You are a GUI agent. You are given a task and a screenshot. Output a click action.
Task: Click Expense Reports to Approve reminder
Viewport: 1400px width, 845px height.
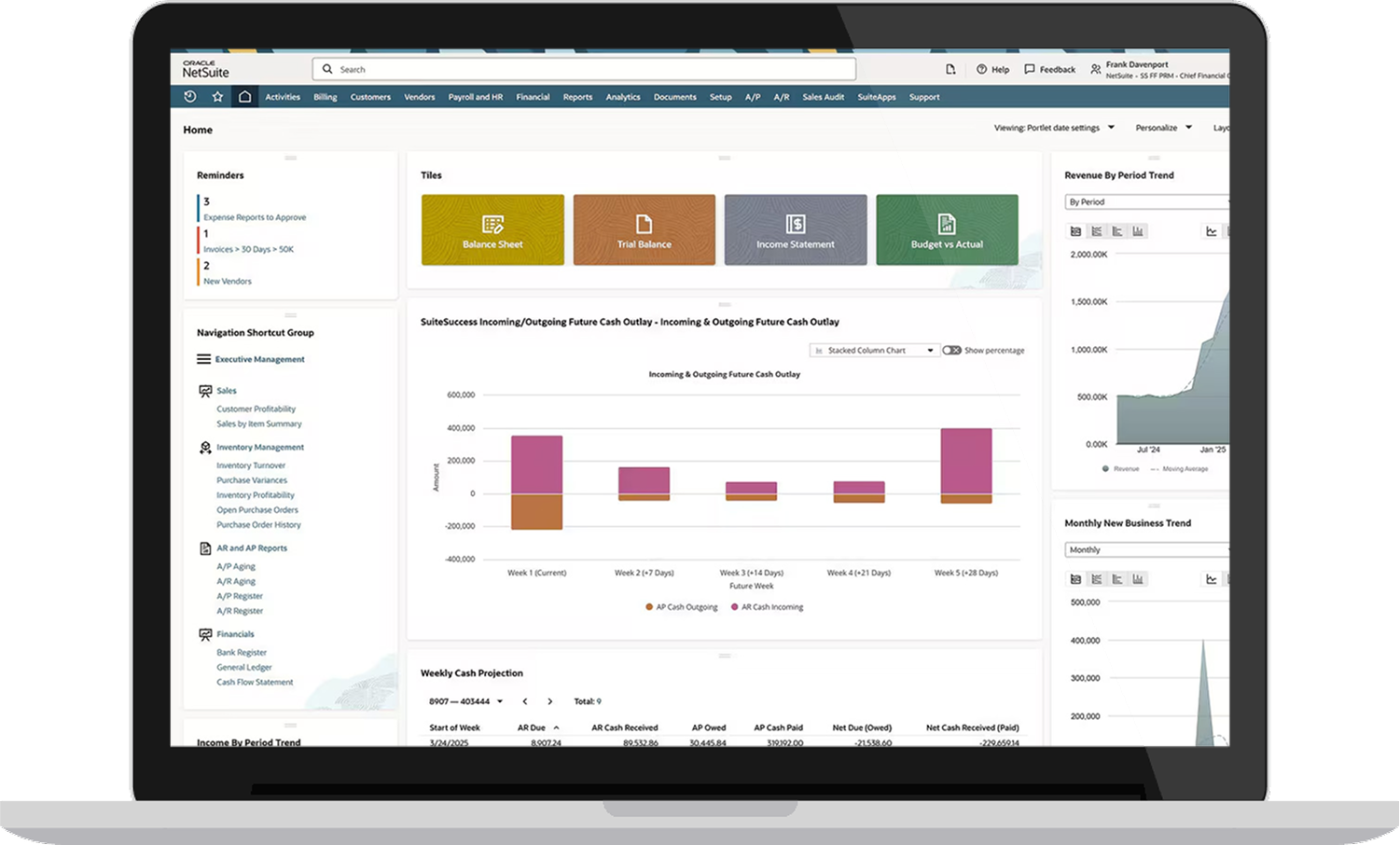254,216
